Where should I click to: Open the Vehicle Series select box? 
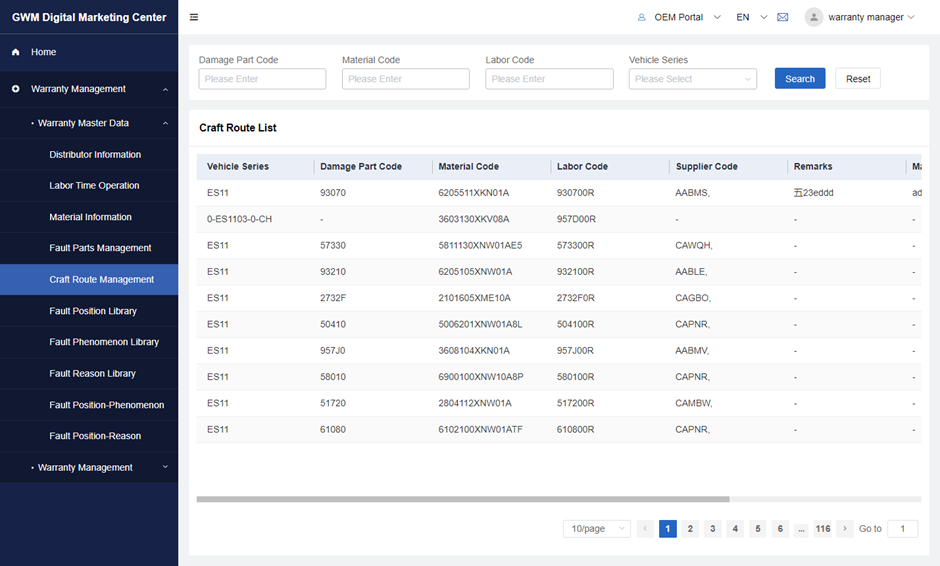[x=692, y=79]
